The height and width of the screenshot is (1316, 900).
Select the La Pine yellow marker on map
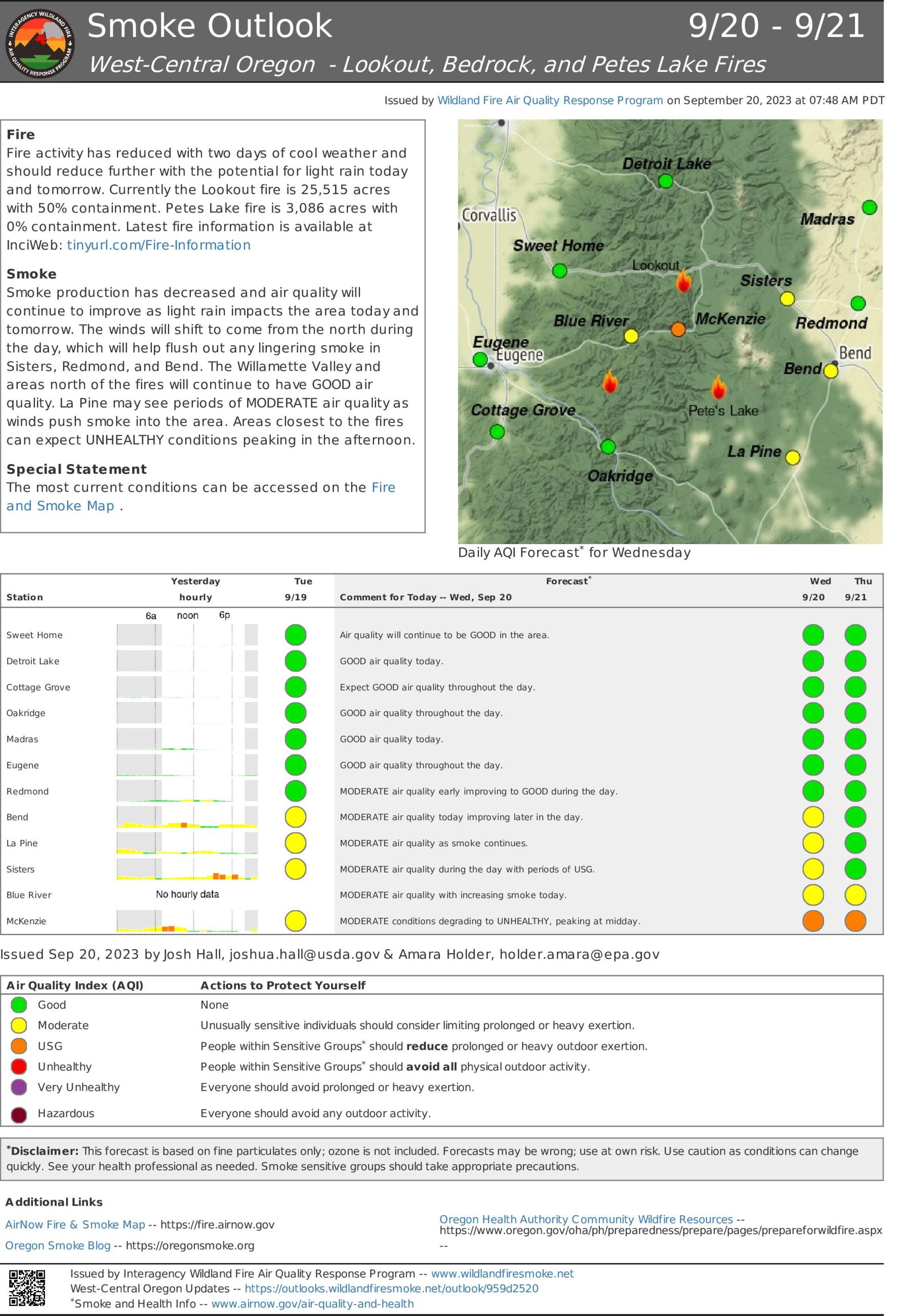coord(793,457)
